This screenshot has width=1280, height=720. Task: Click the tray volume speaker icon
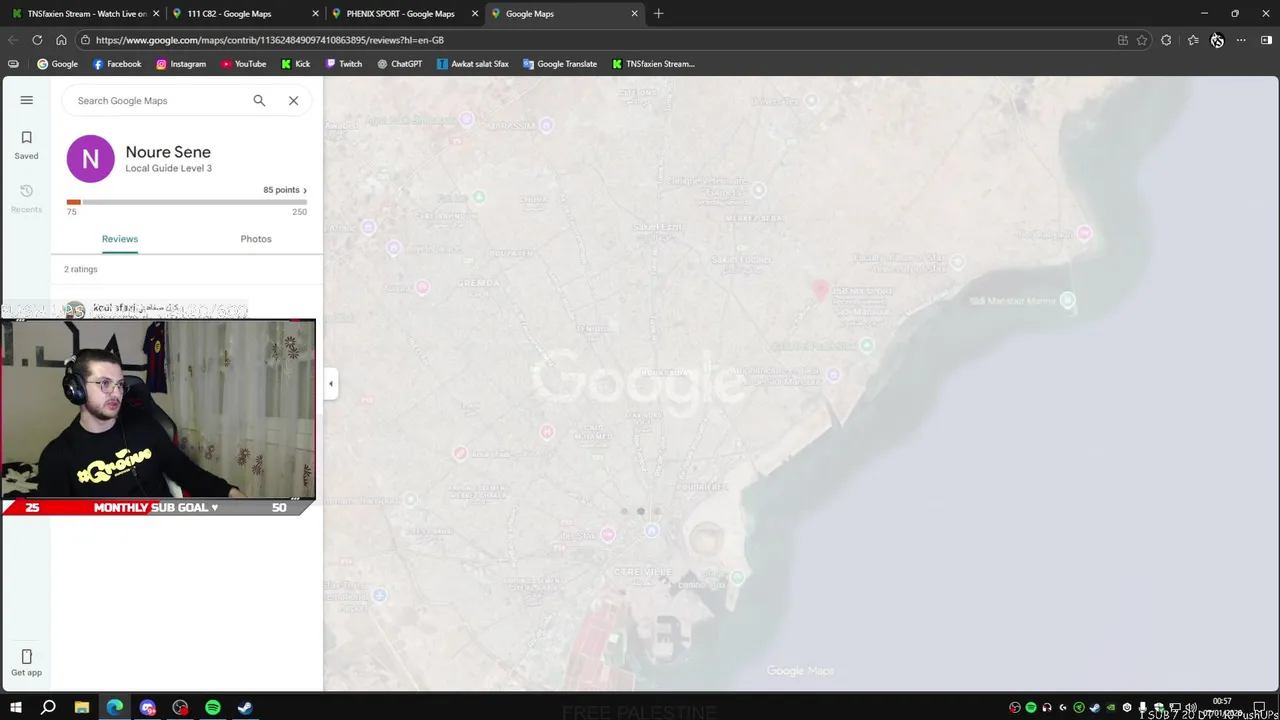coord(1190,708)
